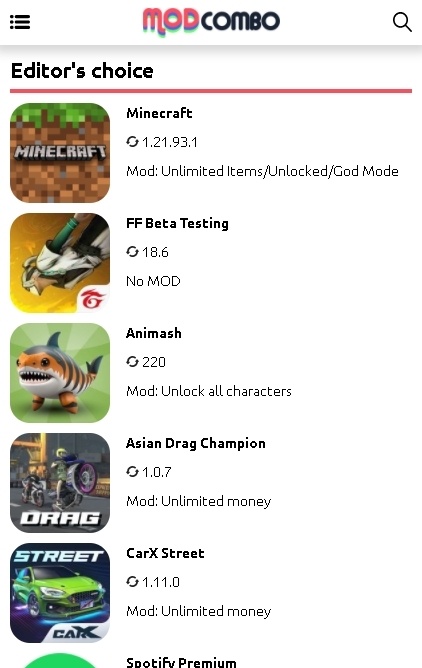Tap the search magnifier icon

pos(402,22)
